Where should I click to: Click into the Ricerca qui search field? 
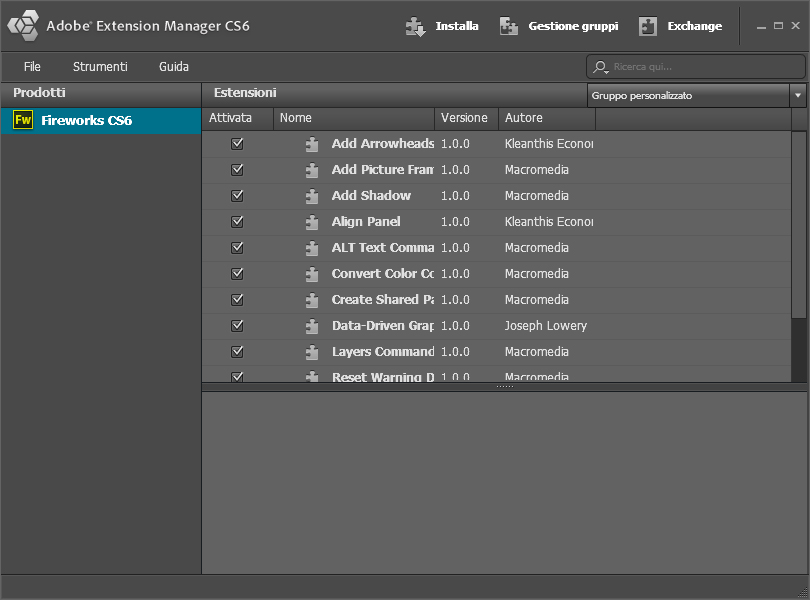[700, 67]
